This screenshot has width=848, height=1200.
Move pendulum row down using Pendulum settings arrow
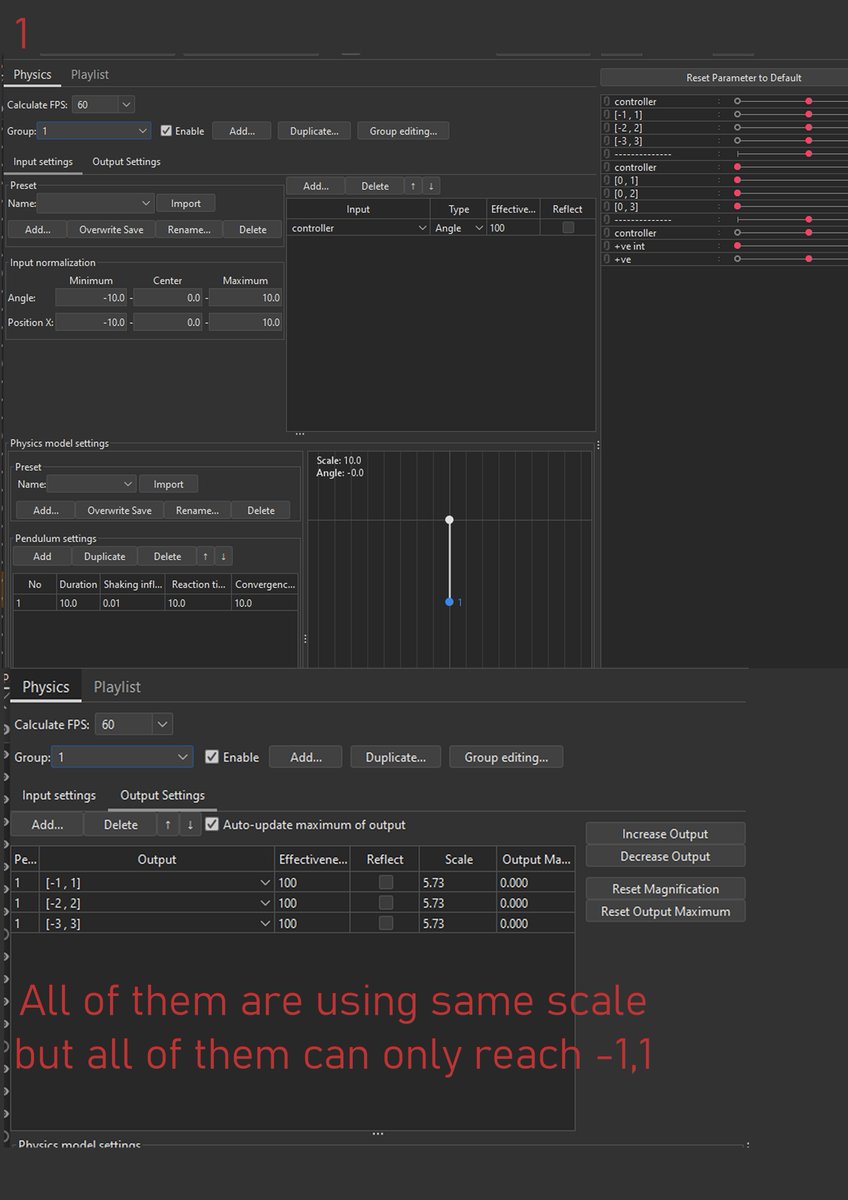pyautogui.click(x=223, y=557)
